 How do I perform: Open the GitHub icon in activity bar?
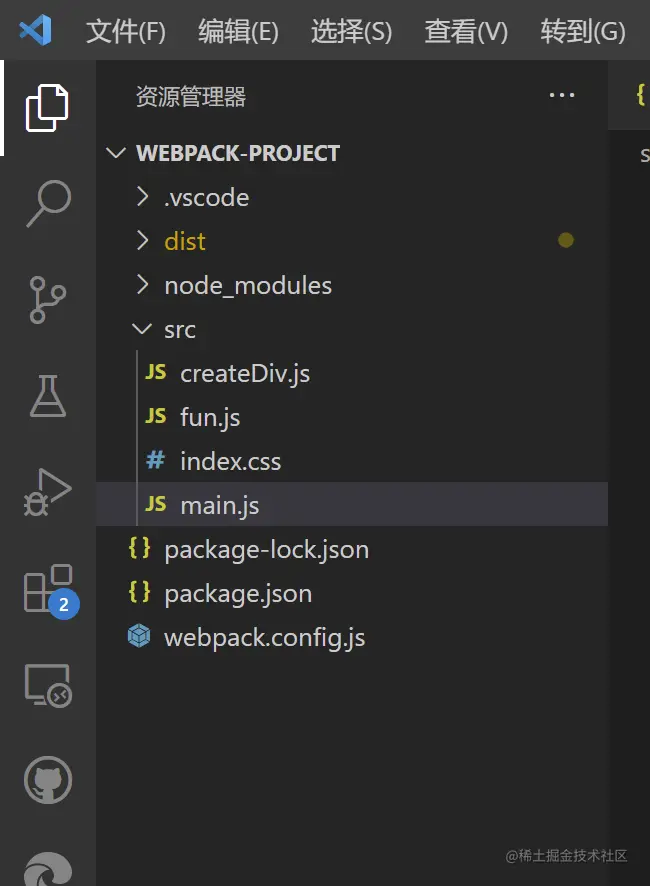coord(47,781)
